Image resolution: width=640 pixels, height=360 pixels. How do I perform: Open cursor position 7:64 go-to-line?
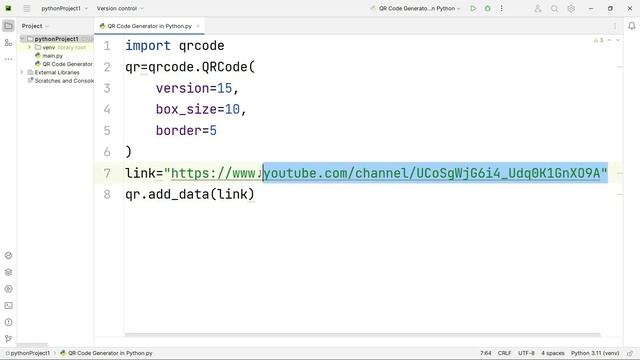click(x=486, y=353)
